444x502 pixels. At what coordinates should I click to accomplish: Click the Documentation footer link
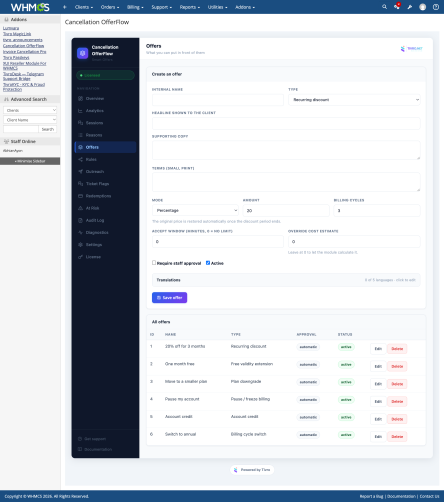[x=401, y=496]
